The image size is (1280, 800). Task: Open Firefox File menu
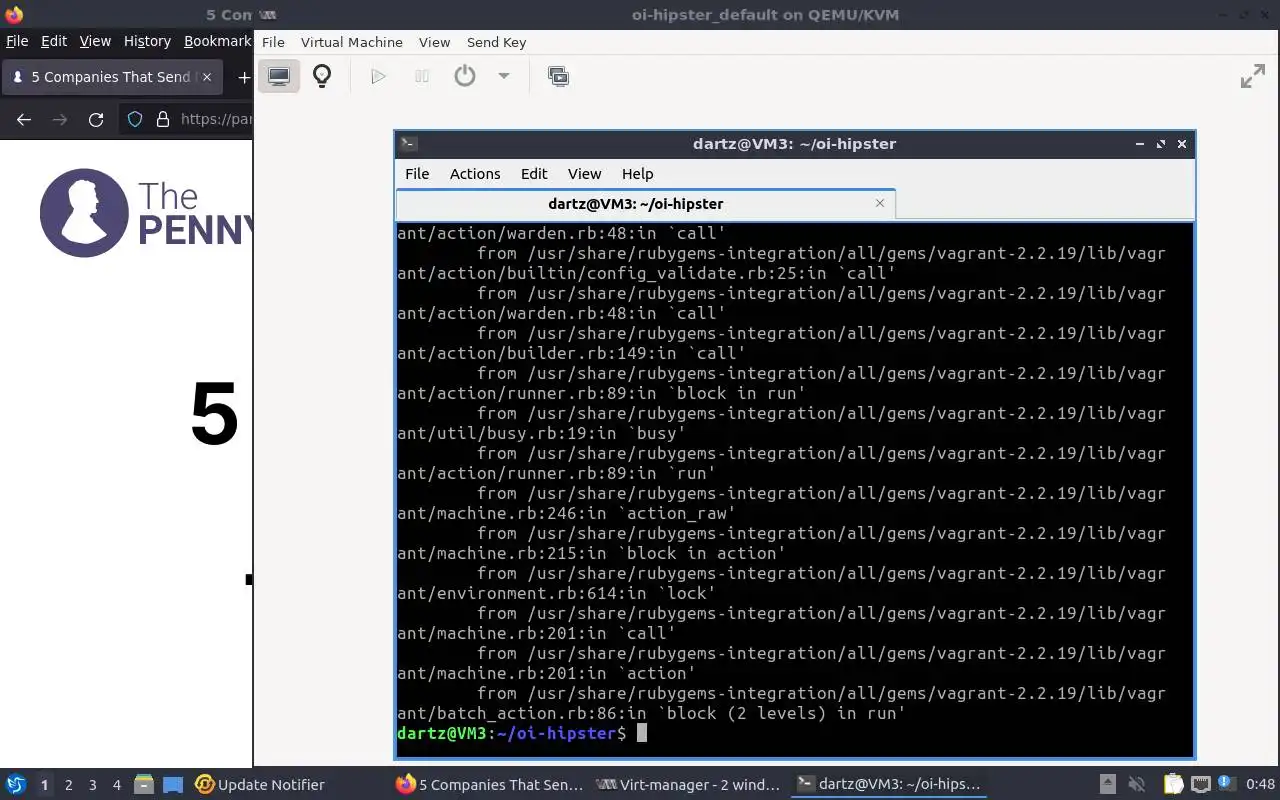(x=17, y=41)
